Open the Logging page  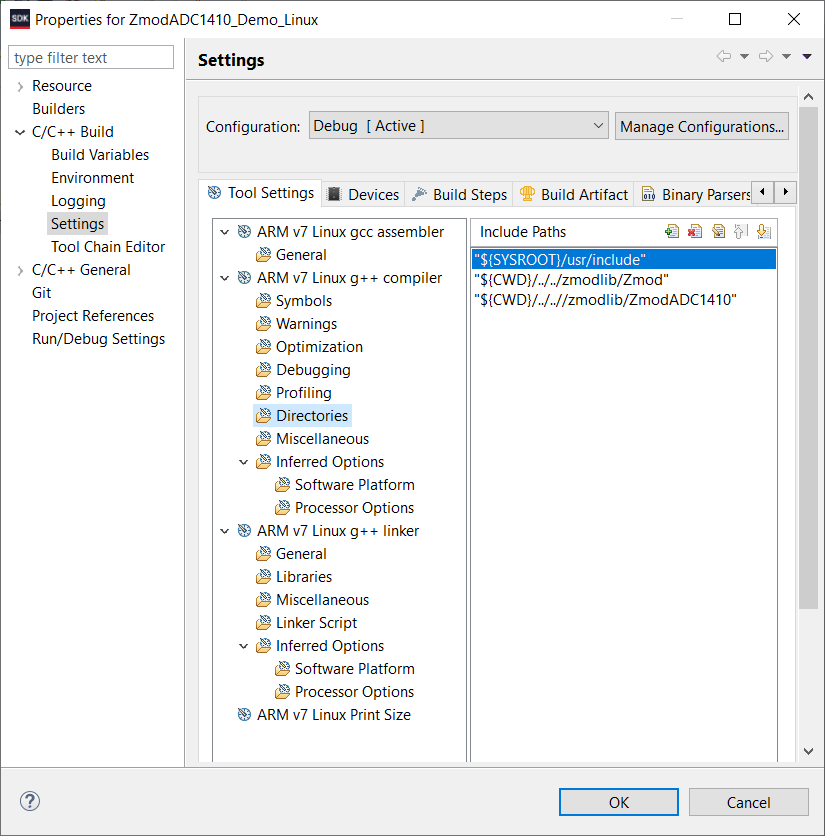click(78, 200)
